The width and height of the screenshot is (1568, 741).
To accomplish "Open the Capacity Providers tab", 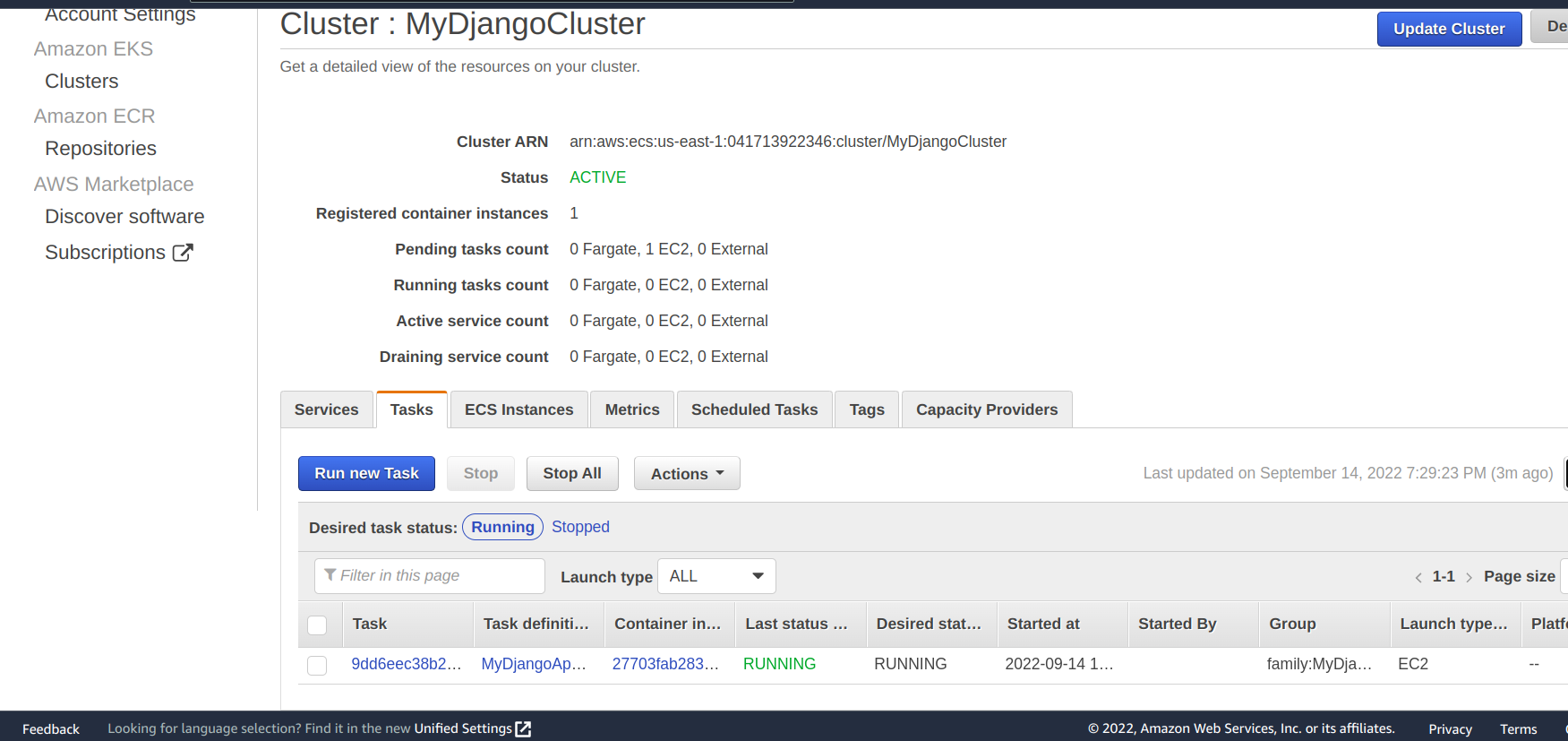I will (x=986, y=409).
